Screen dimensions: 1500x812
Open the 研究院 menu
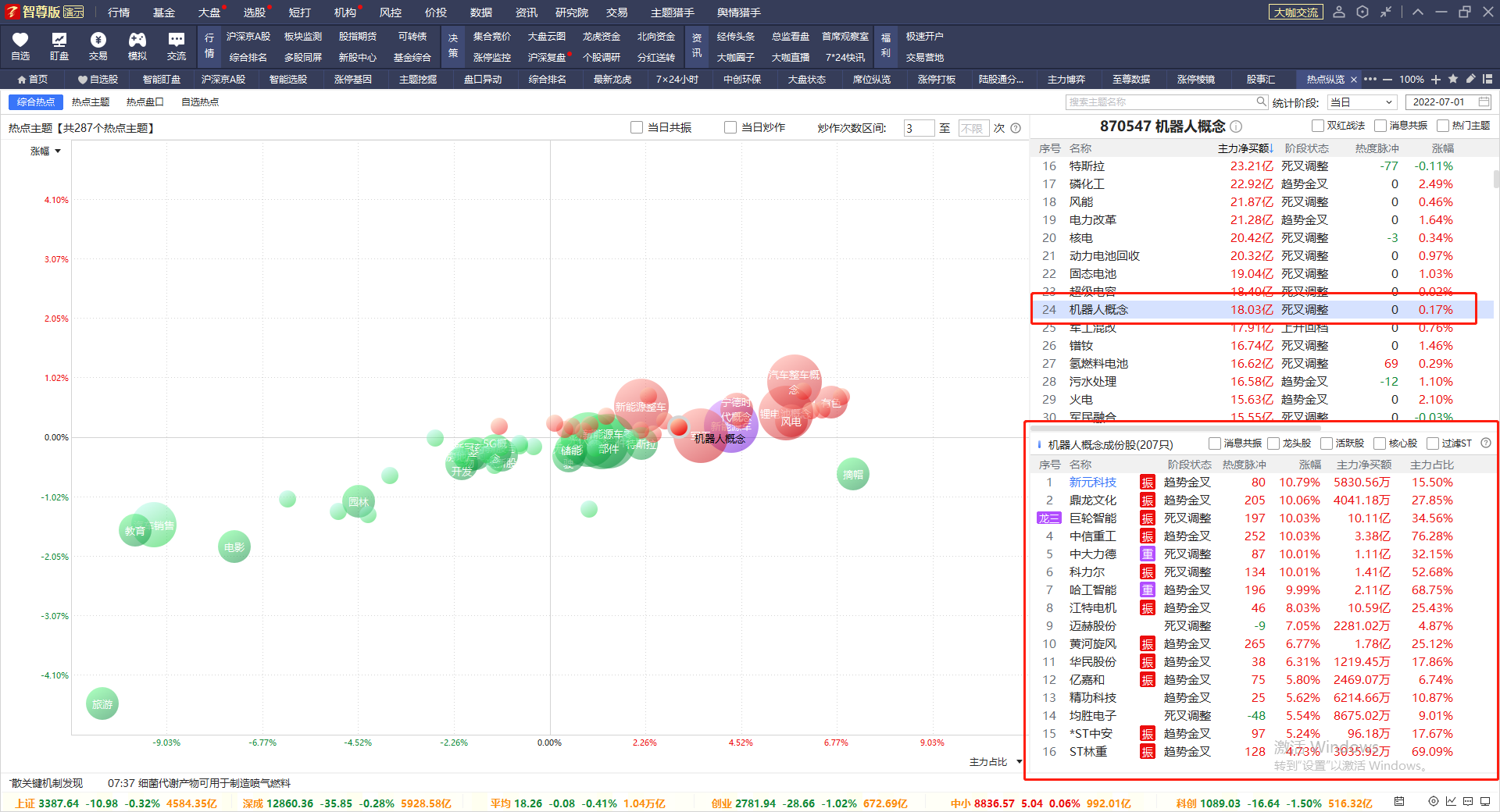click(572, 12)
